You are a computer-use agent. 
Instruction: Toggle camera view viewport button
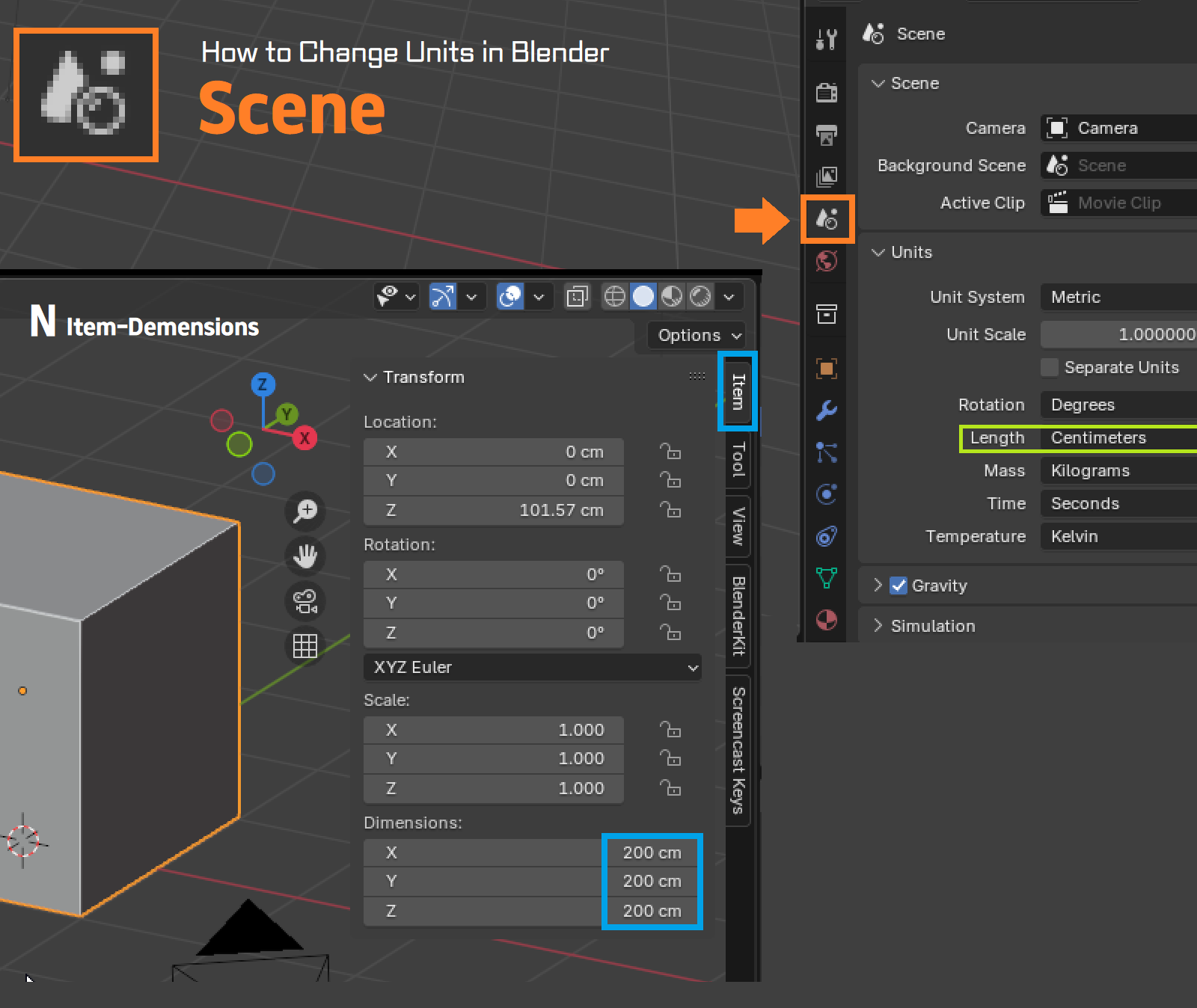coord(305,600)
